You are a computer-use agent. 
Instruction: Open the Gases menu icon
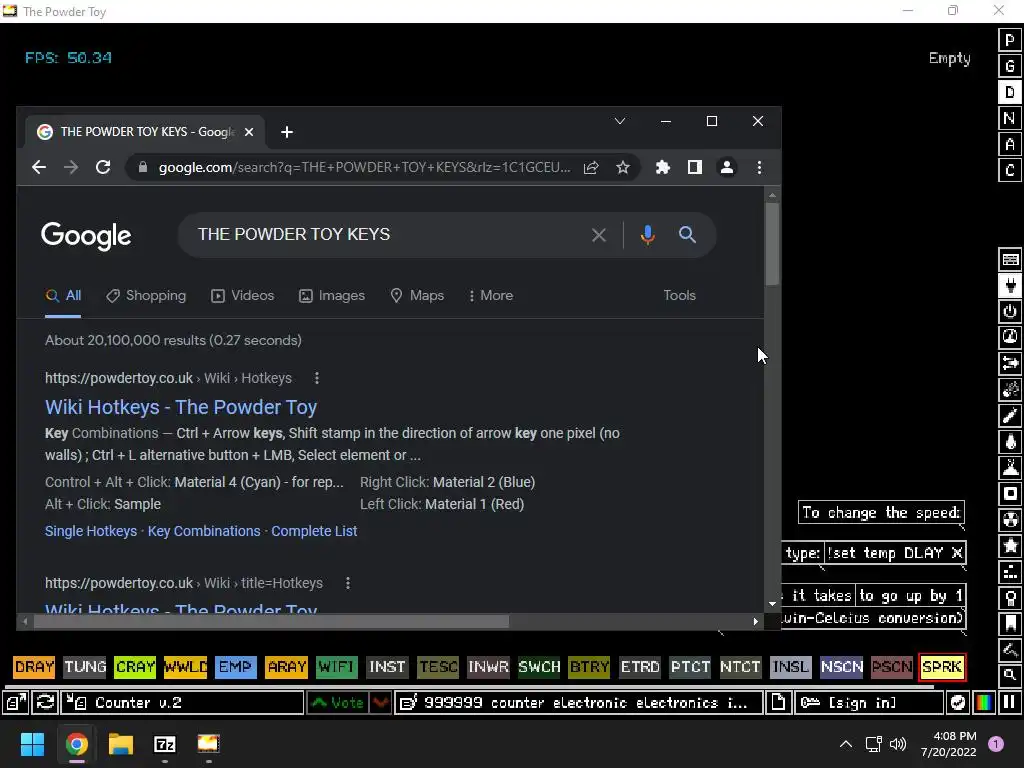click(1010, 416)
